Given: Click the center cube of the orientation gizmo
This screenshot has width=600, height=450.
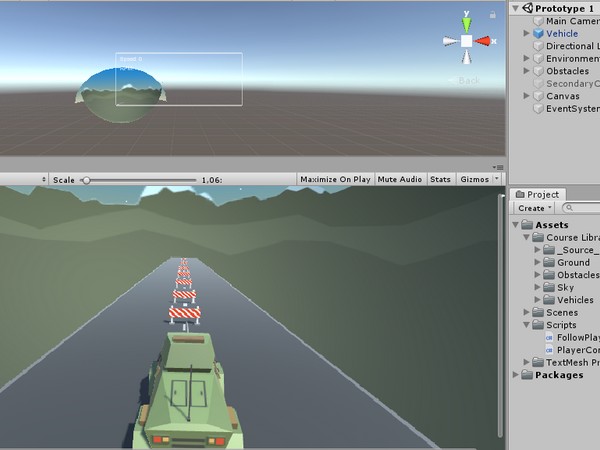Looking at the screenshot, I should (466, 41).
